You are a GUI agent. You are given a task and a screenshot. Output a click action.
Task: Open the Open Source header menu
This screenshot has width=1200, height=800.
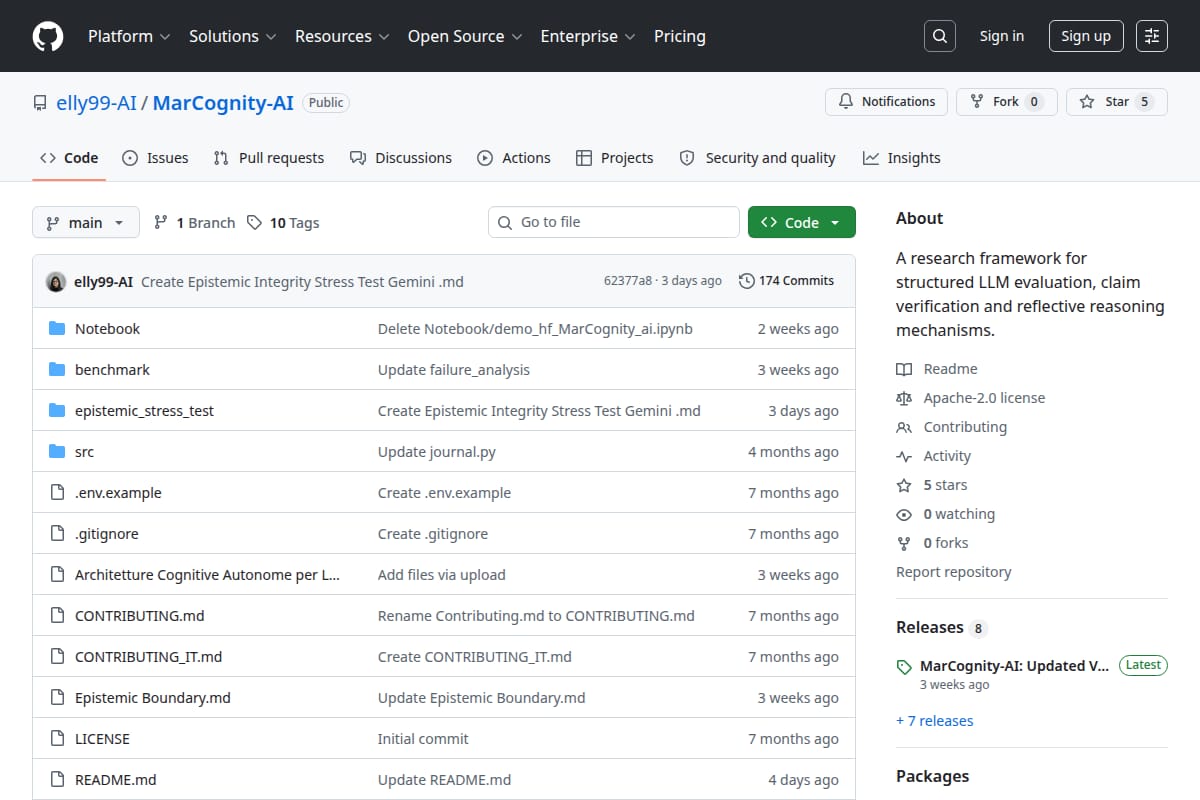coord(465,36)
